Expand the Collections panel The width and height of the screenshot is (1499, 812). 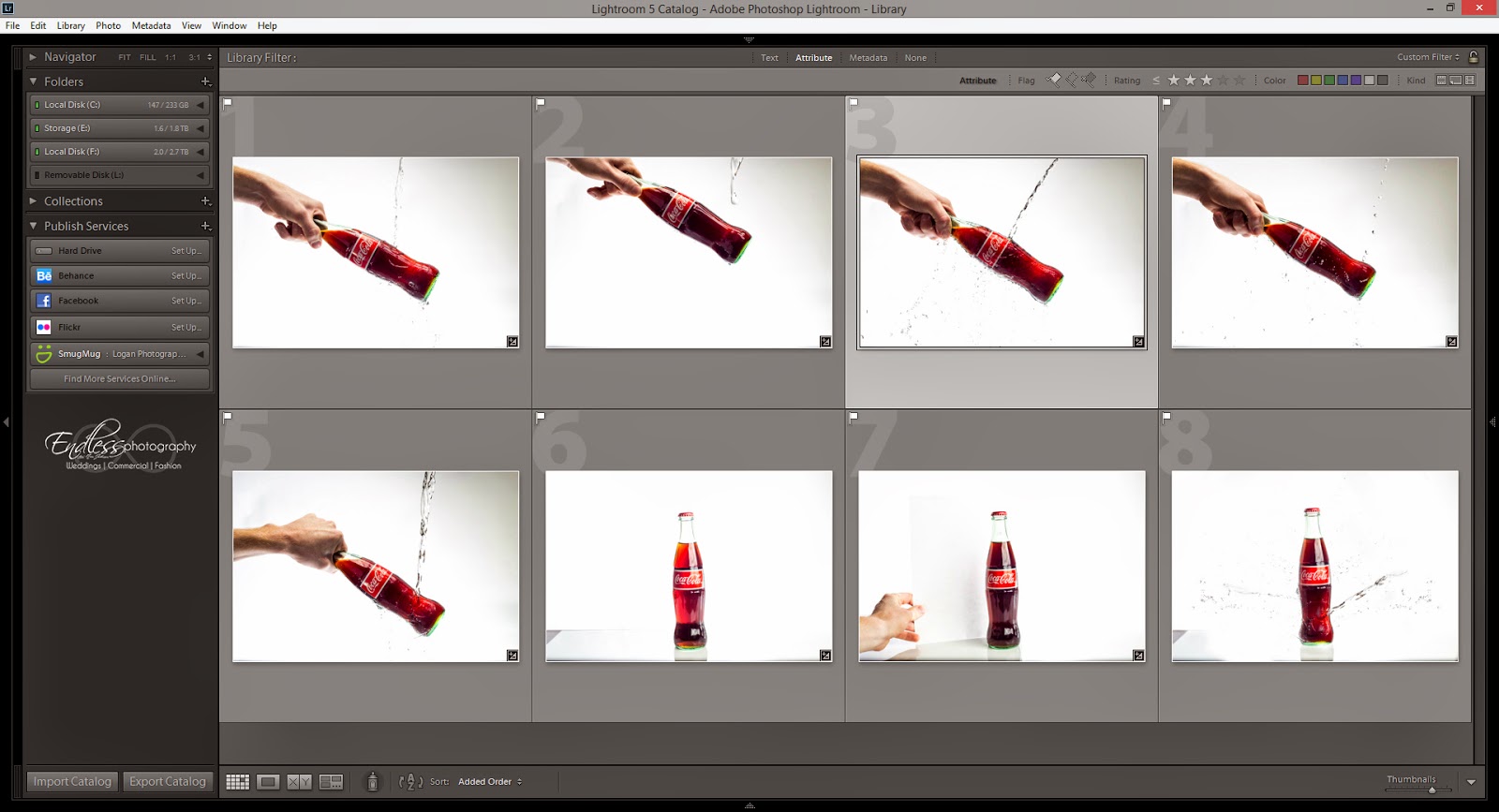pos(33,201)
